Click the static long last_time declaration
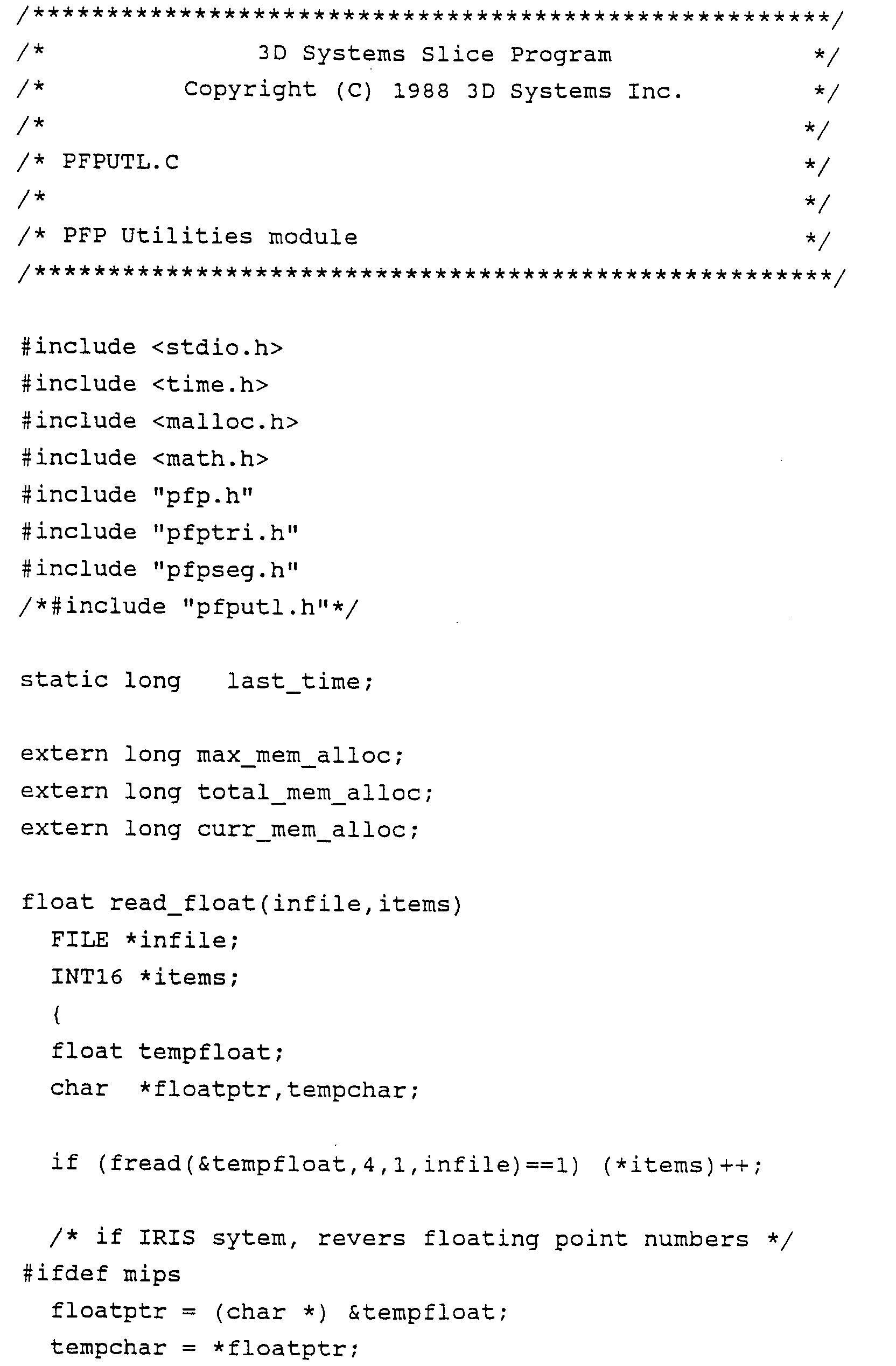The image size is (896, 1366). tap(197, 681)
